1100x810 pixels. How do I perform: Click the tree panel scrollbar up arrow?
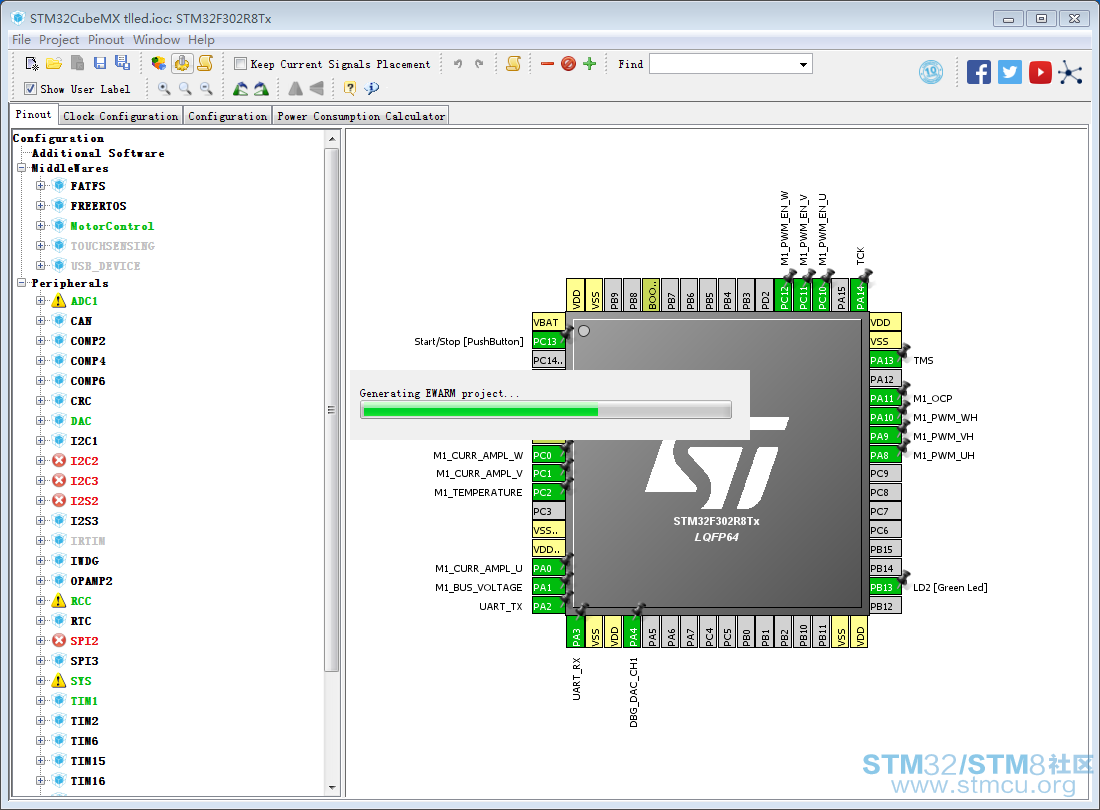(x=332, y=140)
